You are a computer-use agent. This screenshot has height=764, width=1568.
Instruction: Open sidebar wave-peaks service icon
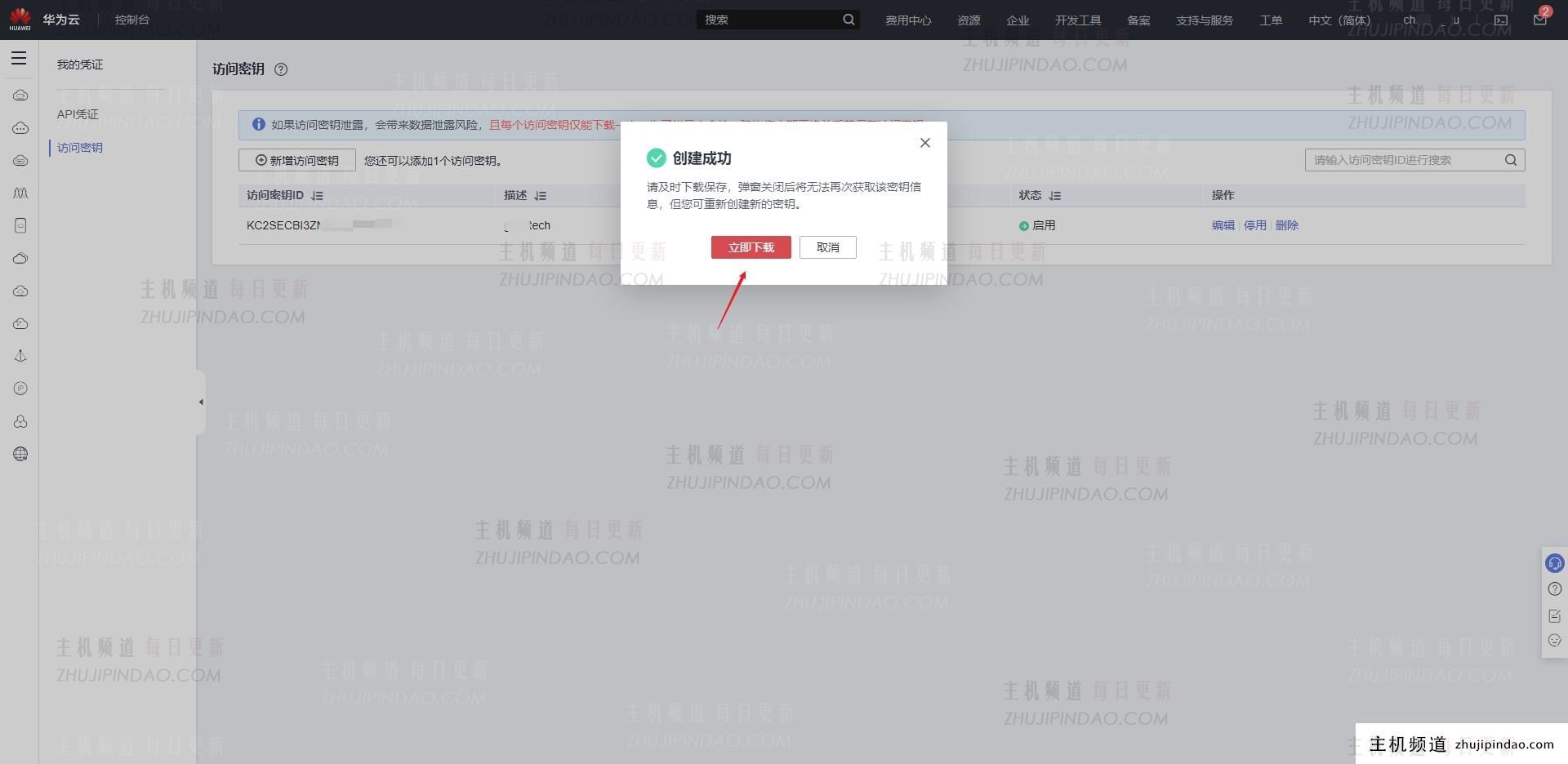20,193
